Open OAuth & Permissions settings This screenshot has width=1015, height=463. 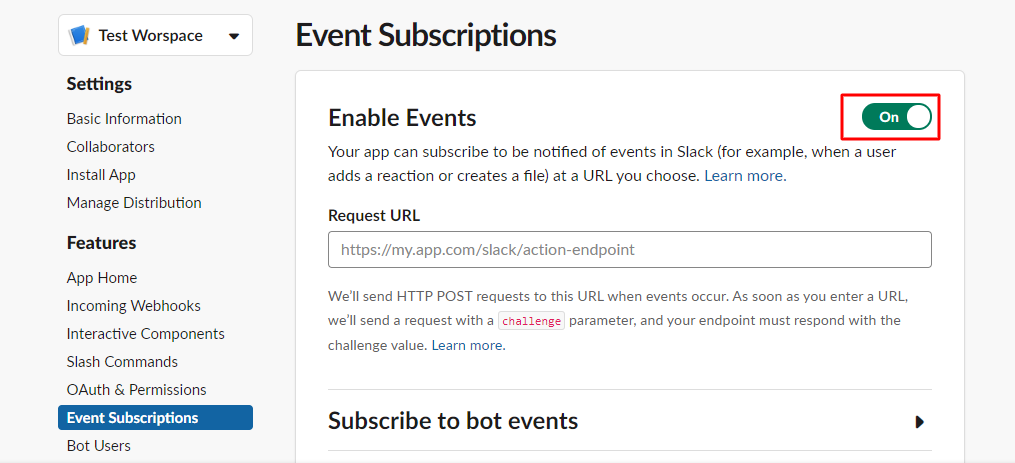click(136, 390)
